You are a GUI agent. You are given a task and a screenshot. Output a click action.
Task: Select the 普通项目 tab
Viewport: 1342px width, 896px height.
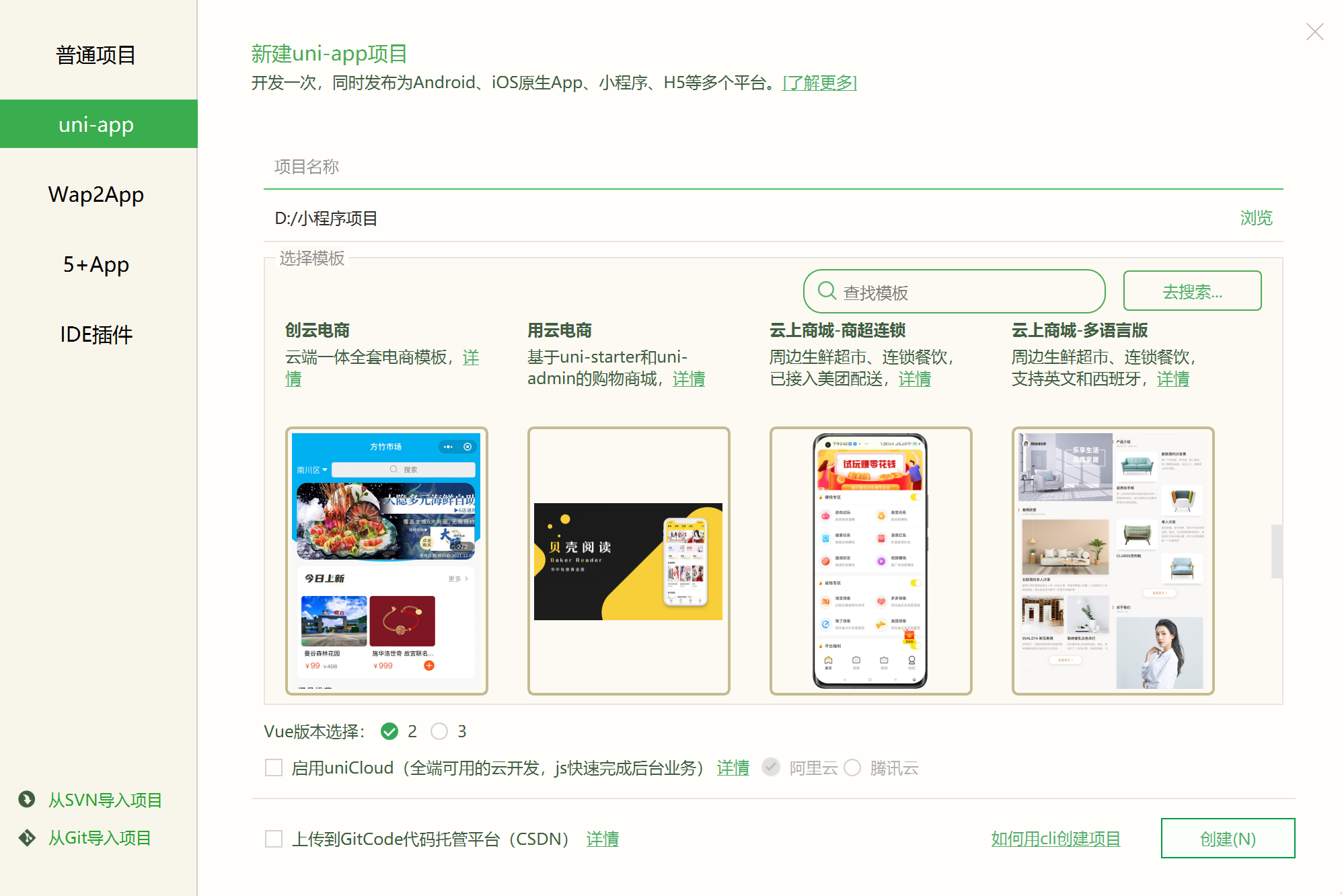[96, 55]
